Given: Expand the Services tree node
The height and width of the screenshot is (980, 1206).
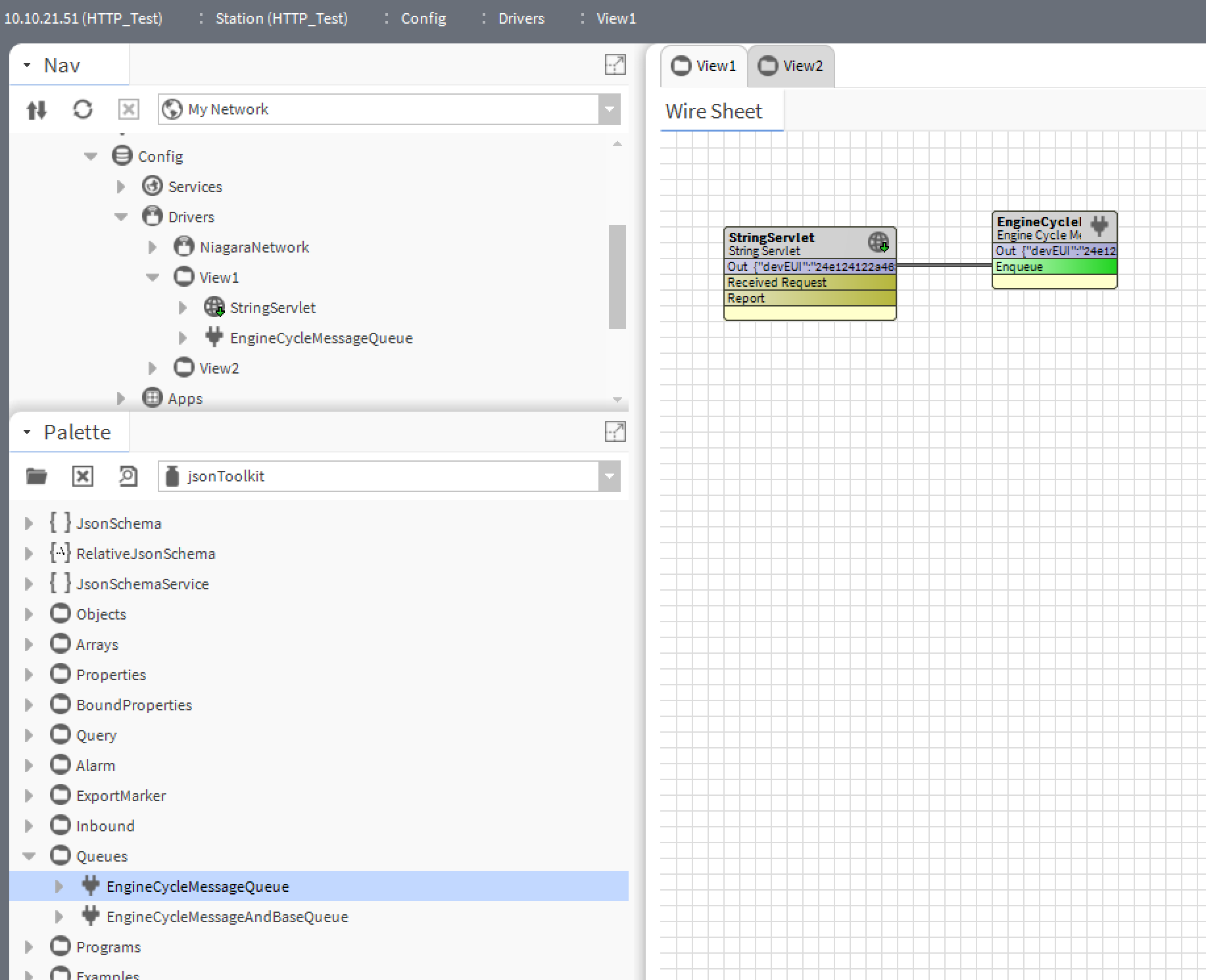Looking at the screenshot, I should [121, 187].
